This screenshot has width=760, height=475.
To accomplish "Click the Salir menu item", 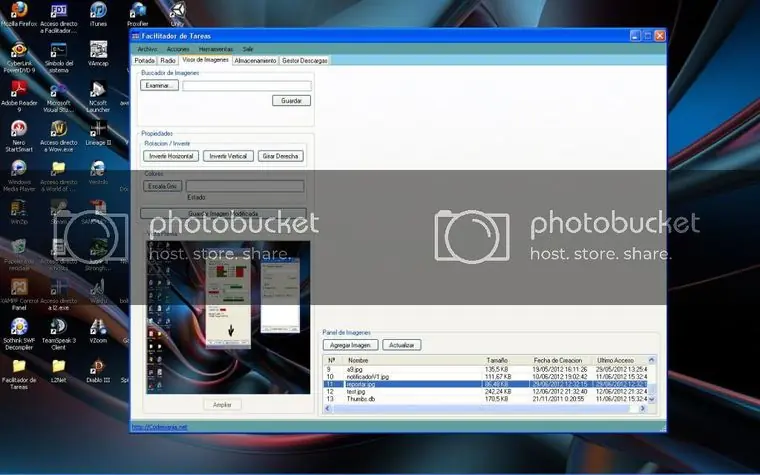I will click(248, 49).
